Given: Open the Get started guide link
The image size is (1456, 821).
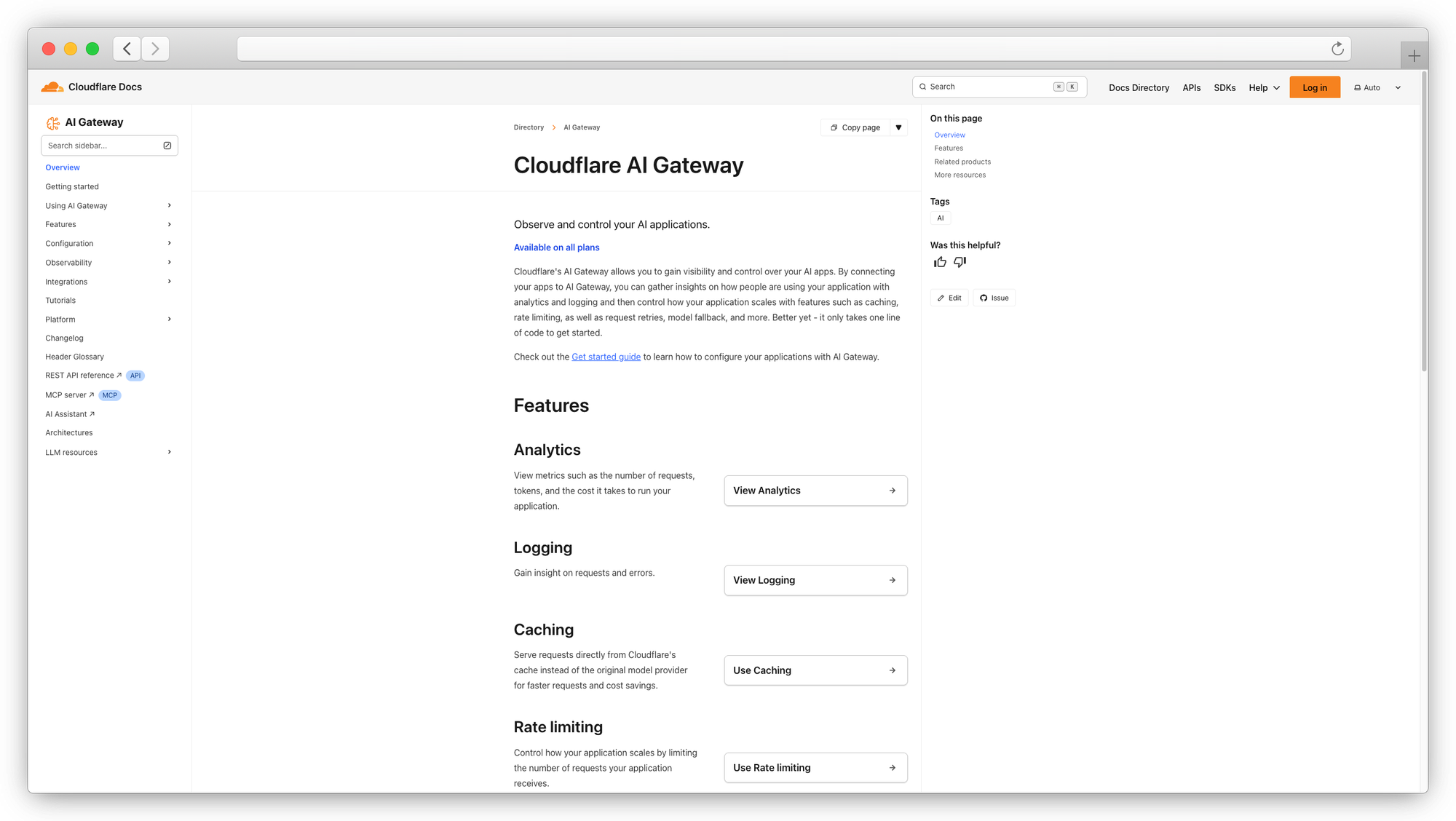Looking at the screenshot, I should [x=606, y=357].
